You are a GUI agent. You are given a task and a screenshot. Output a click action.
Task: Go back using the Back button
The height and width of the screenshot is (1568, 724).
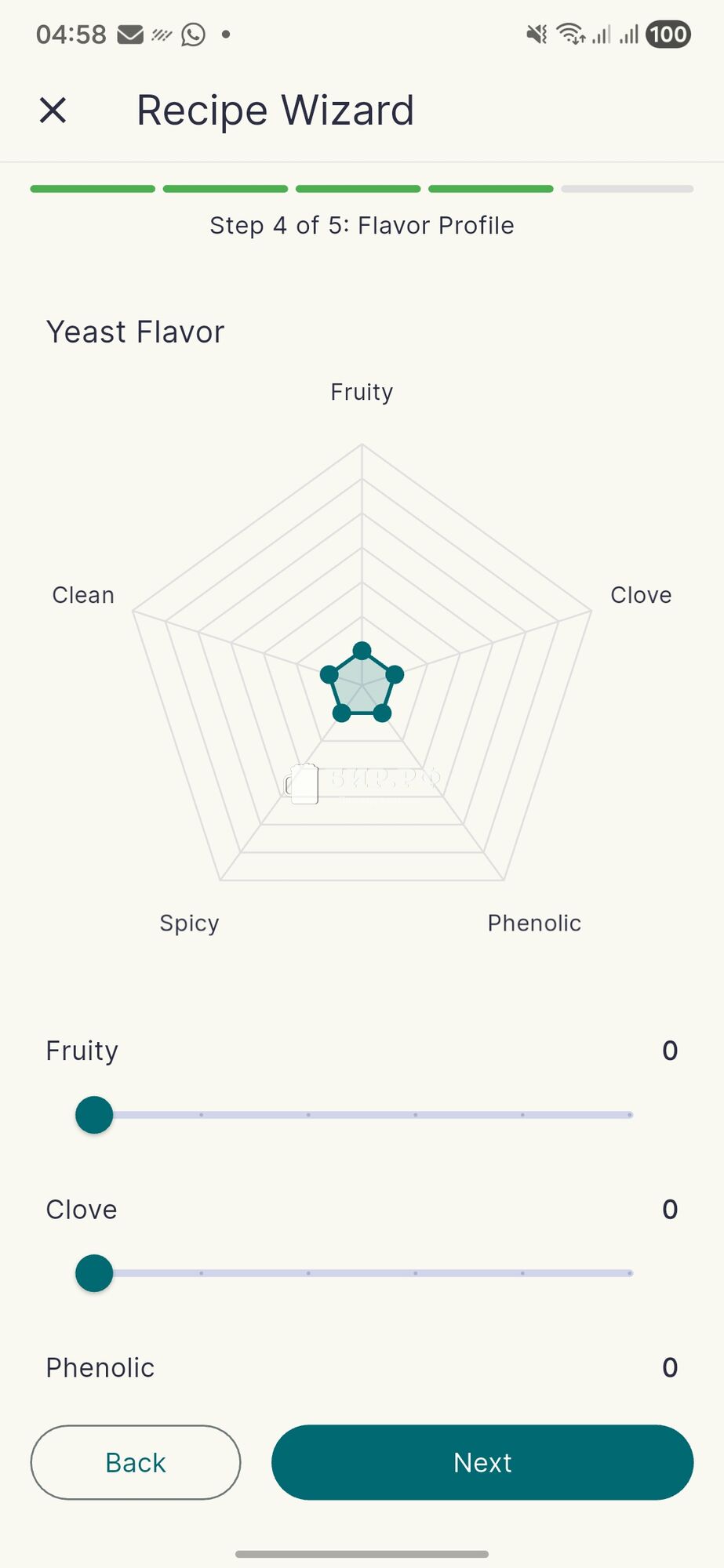[136, 1462]
